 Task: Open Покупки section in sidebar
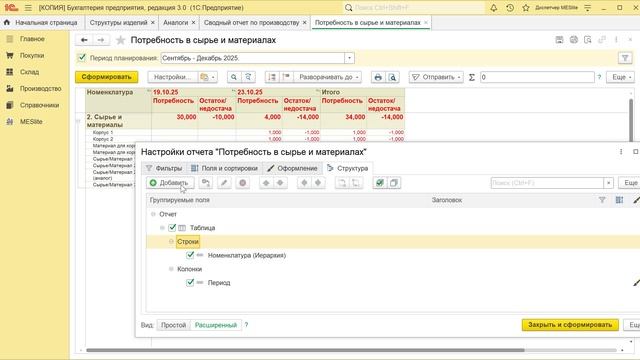tap(32, 56)
